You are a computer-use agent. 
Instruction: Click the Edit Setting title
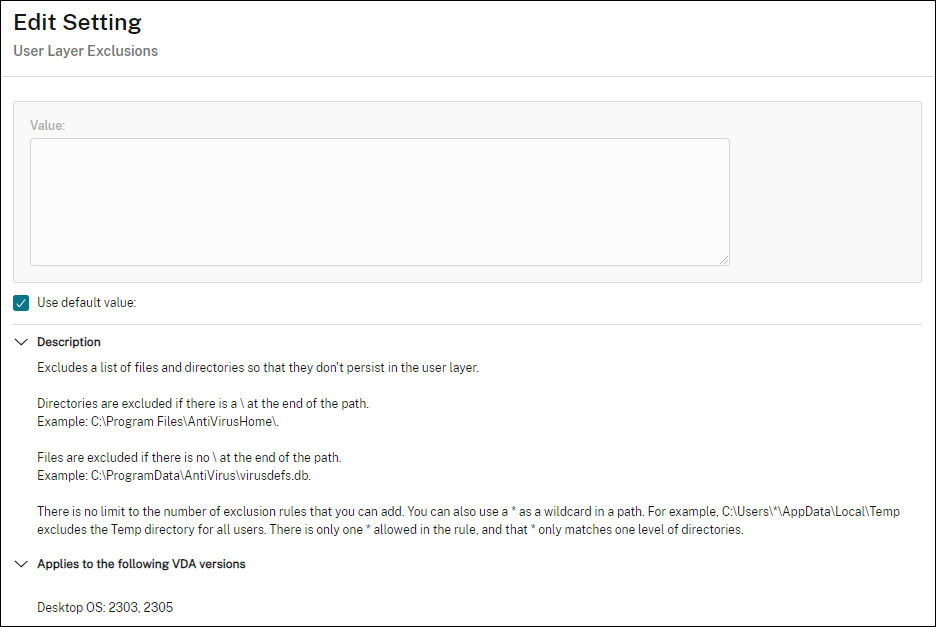click(76, 22)
